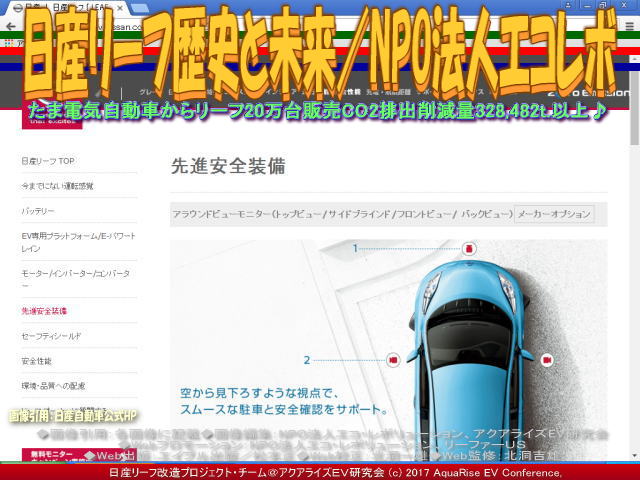Viewport: 640px width, 480px height.
Task: Click the right side camera marker beside the car
Action: click(x=547, y=360)
